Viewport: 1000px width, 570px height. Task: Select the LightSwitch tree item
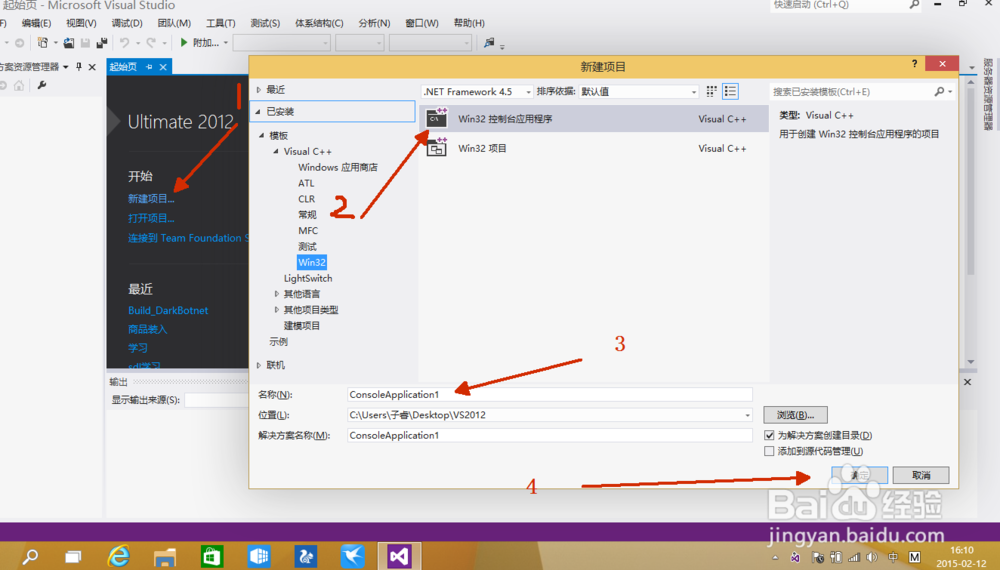coord(308,279)
